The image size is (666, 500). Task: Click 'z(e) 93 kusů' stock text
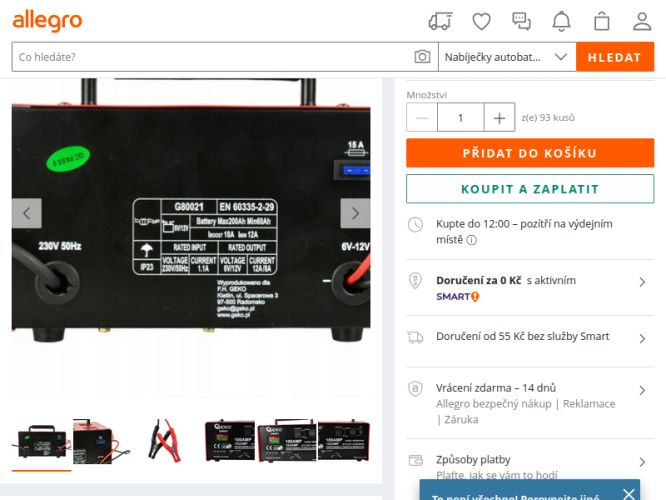(x=548, y=118)
